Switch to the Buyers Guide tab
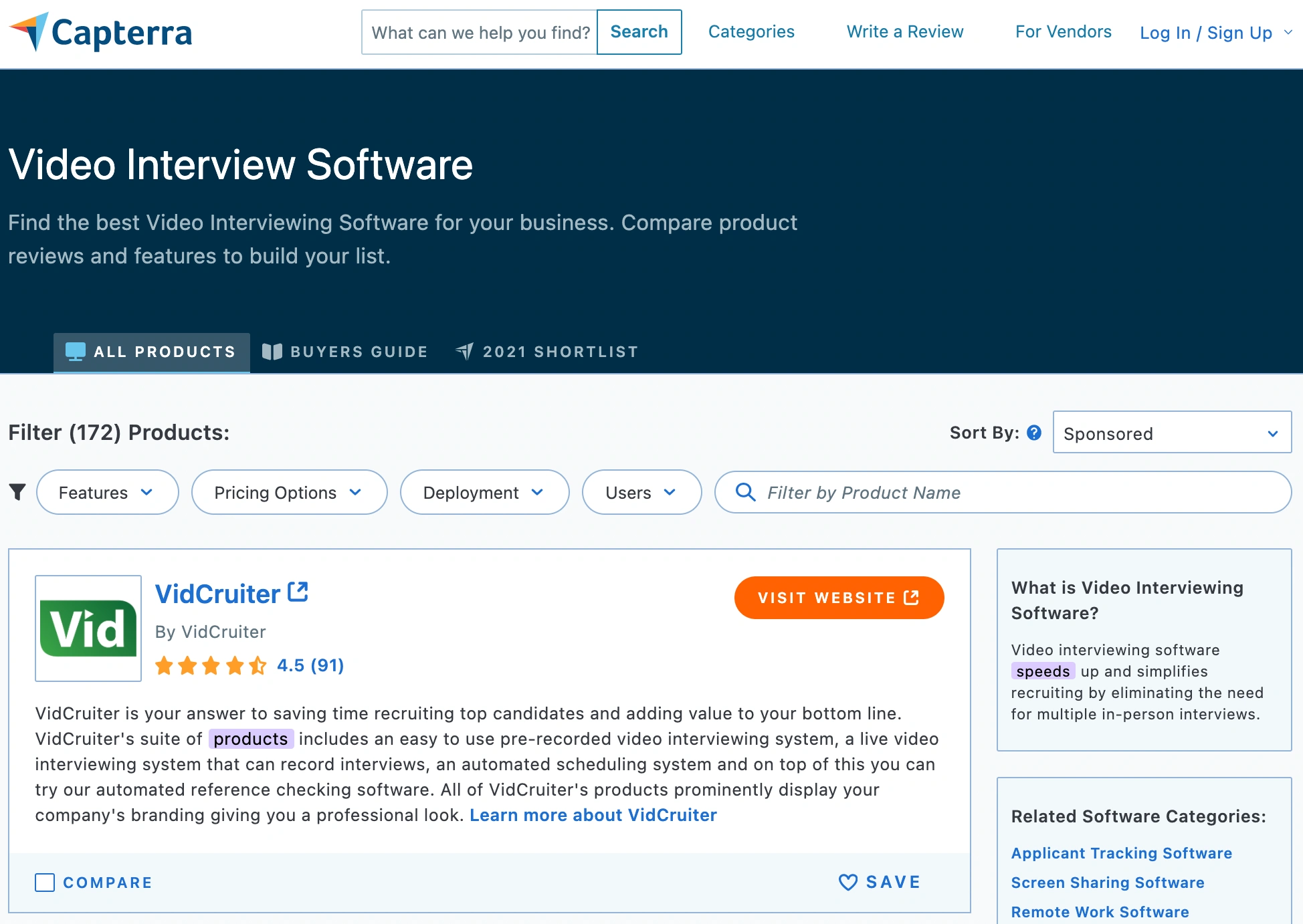The width and height of the screenshot is (1303, 924). coord(345,352)
